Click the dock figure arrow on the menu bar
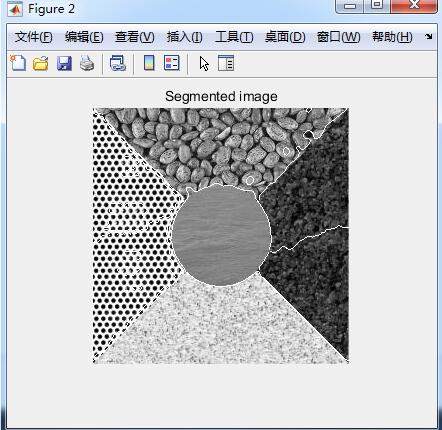The image size is (442, 430). pyautogui.click(x=429, y=37)
